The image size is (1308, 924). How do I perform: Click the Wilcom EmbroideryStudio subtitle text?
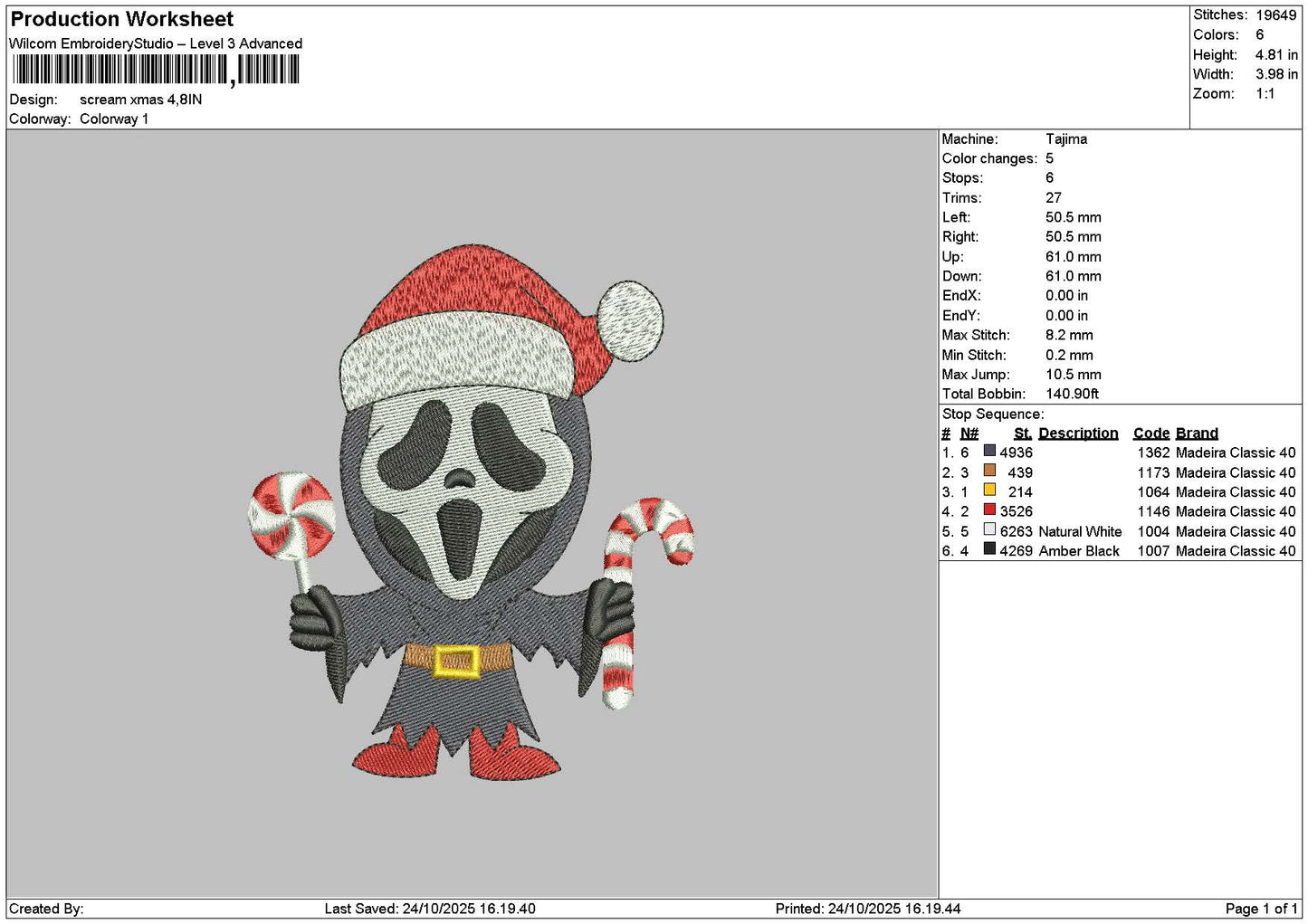point(156,43)
